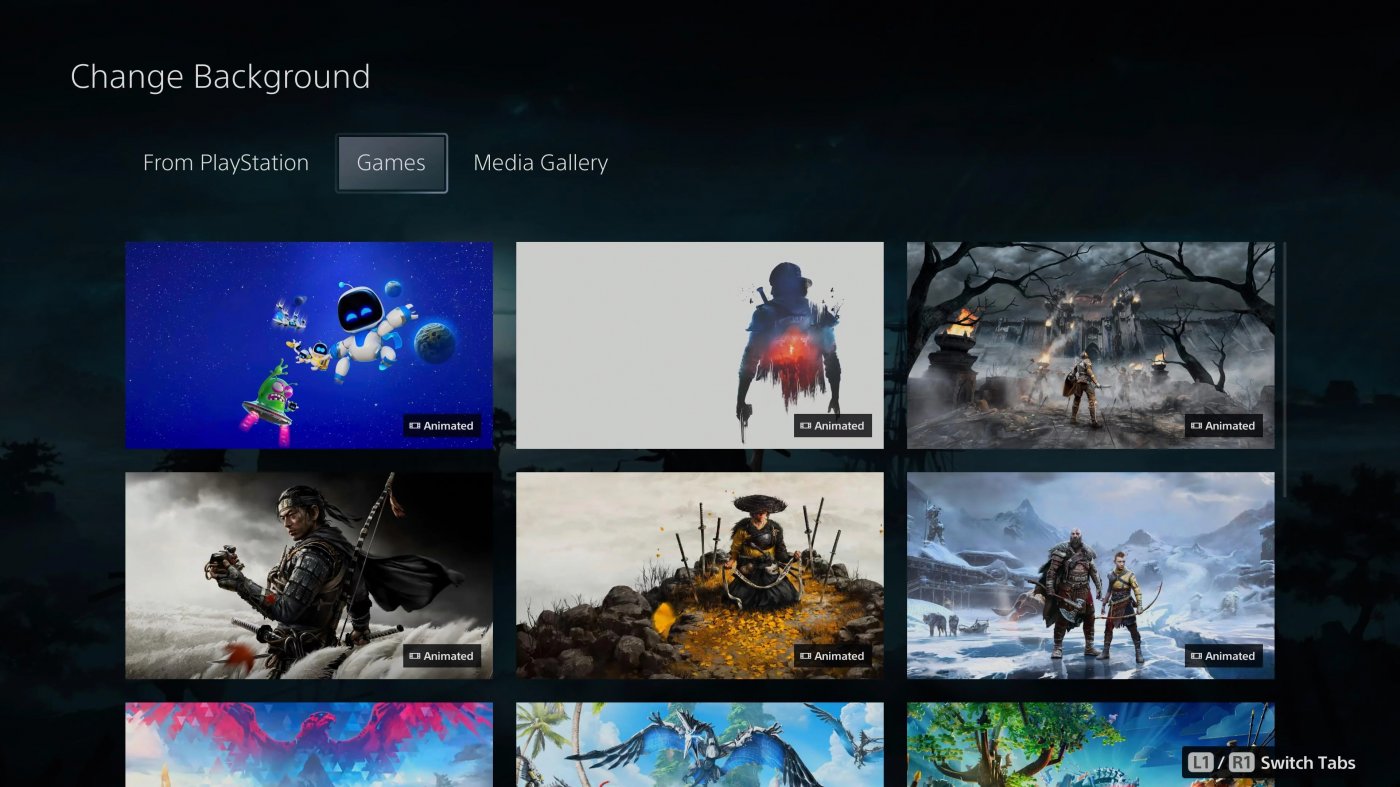Click the R1 button hint icon
Viewport: 1400px width, 787px height.
1241,763
